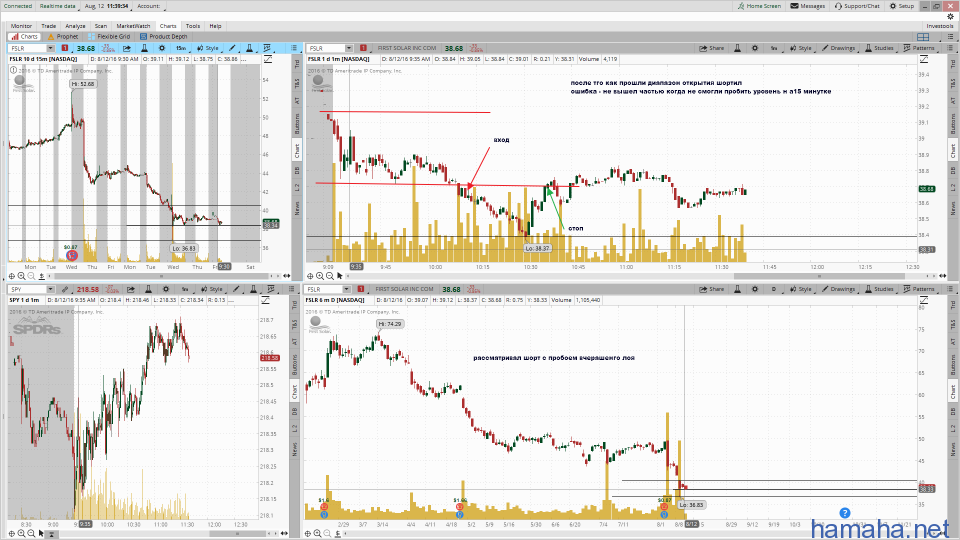The image size is (960, 540).
Task: Open drawing pencil tool in top-left chart
Action: [x=232, y=48]
